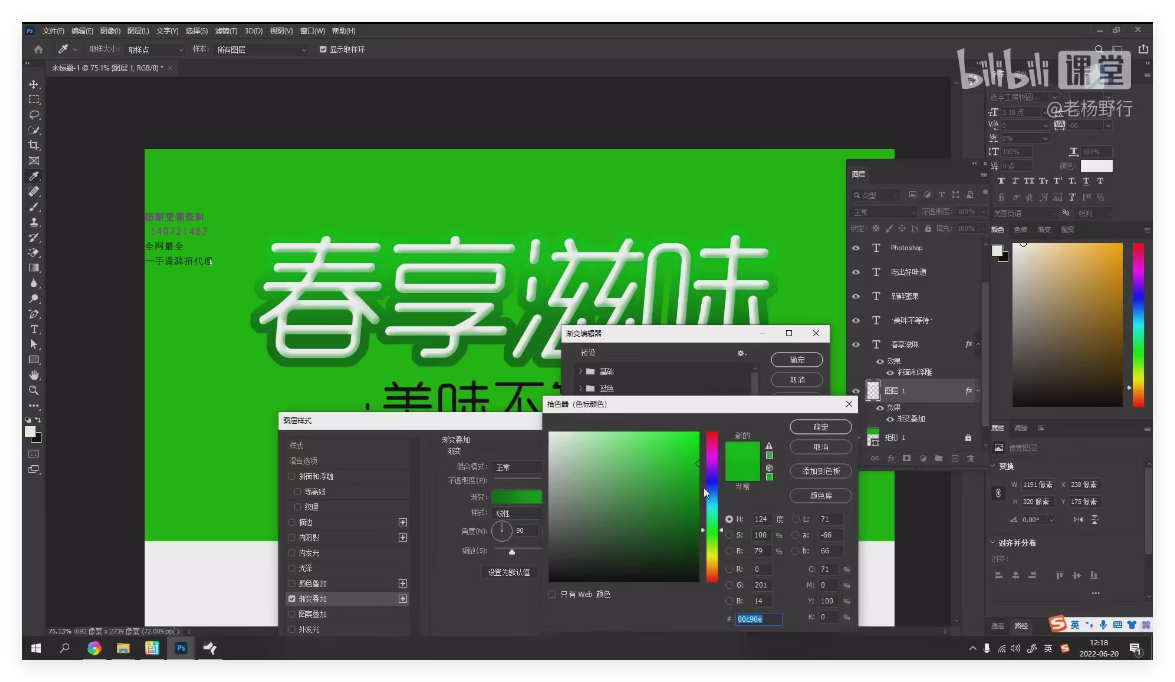
Task: Hide the Photoshop text layer
Action: point(856,248)
